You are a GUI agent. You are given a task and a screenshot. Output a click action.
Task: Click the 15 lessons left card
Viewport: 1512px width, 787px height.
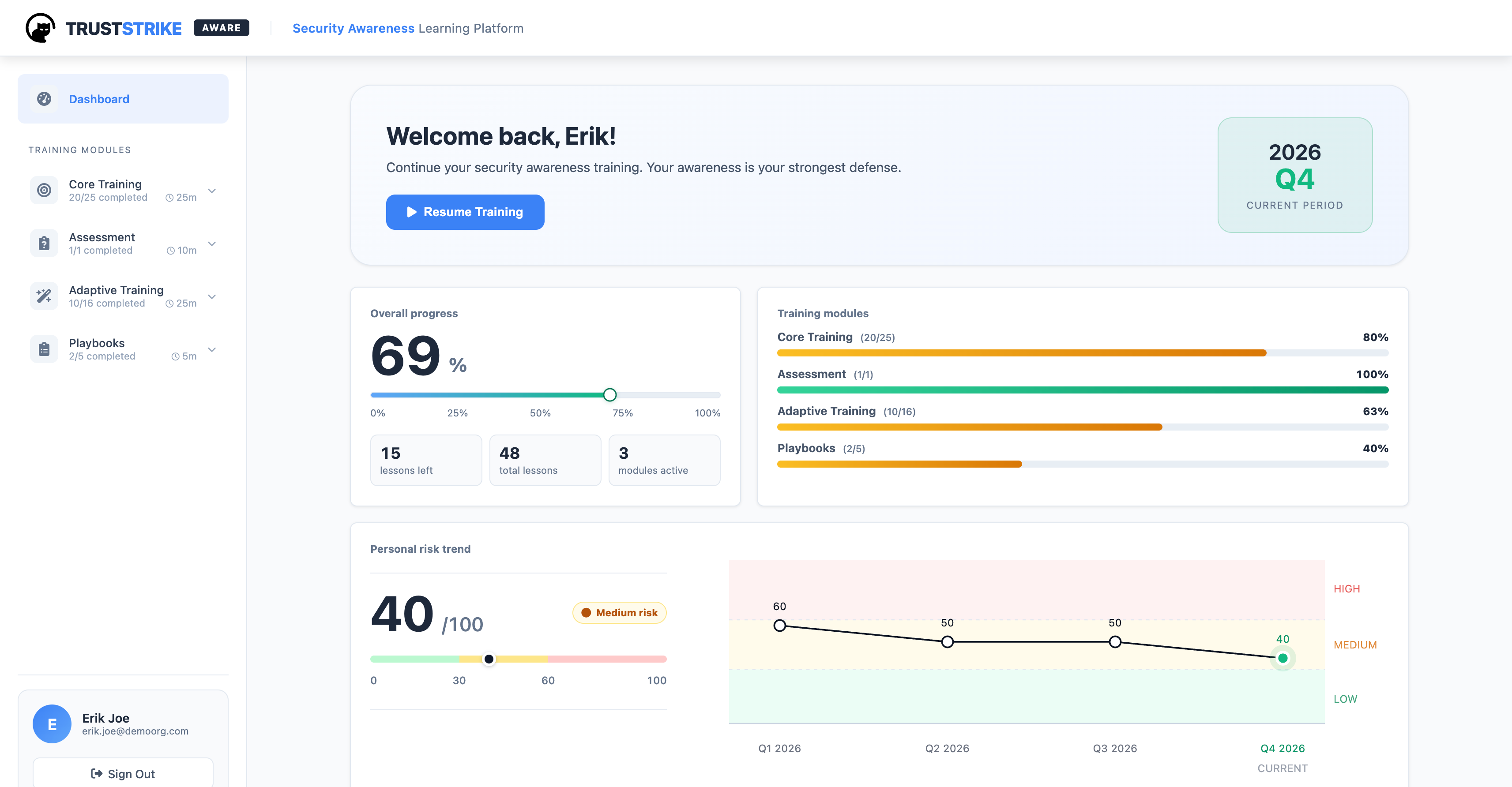pyautogui.click(x=426, y=460)
